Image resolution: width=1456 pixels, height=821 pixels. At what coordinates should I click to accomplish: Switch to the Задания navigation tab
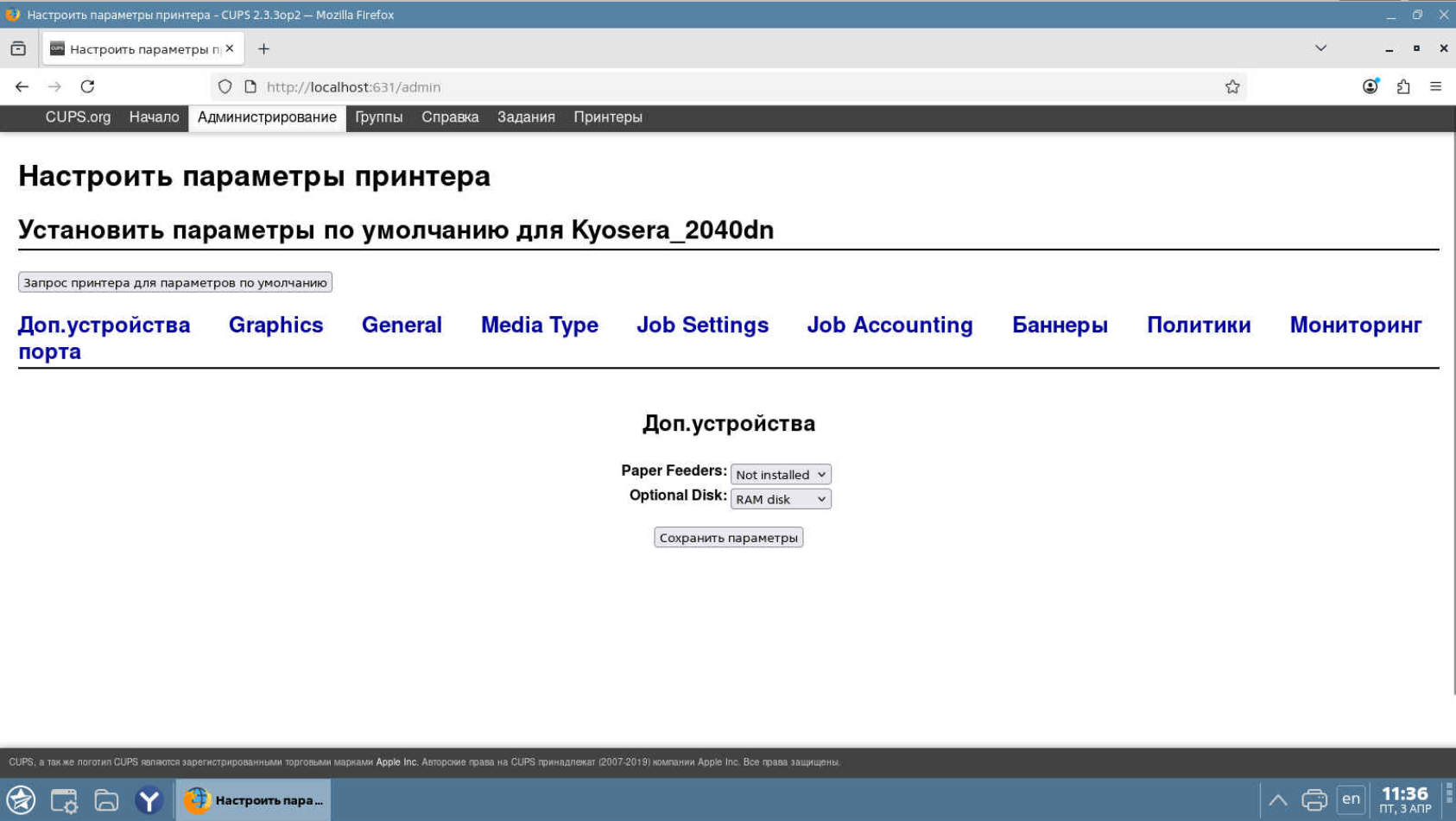pyautogui.click(x=525, y=117)
